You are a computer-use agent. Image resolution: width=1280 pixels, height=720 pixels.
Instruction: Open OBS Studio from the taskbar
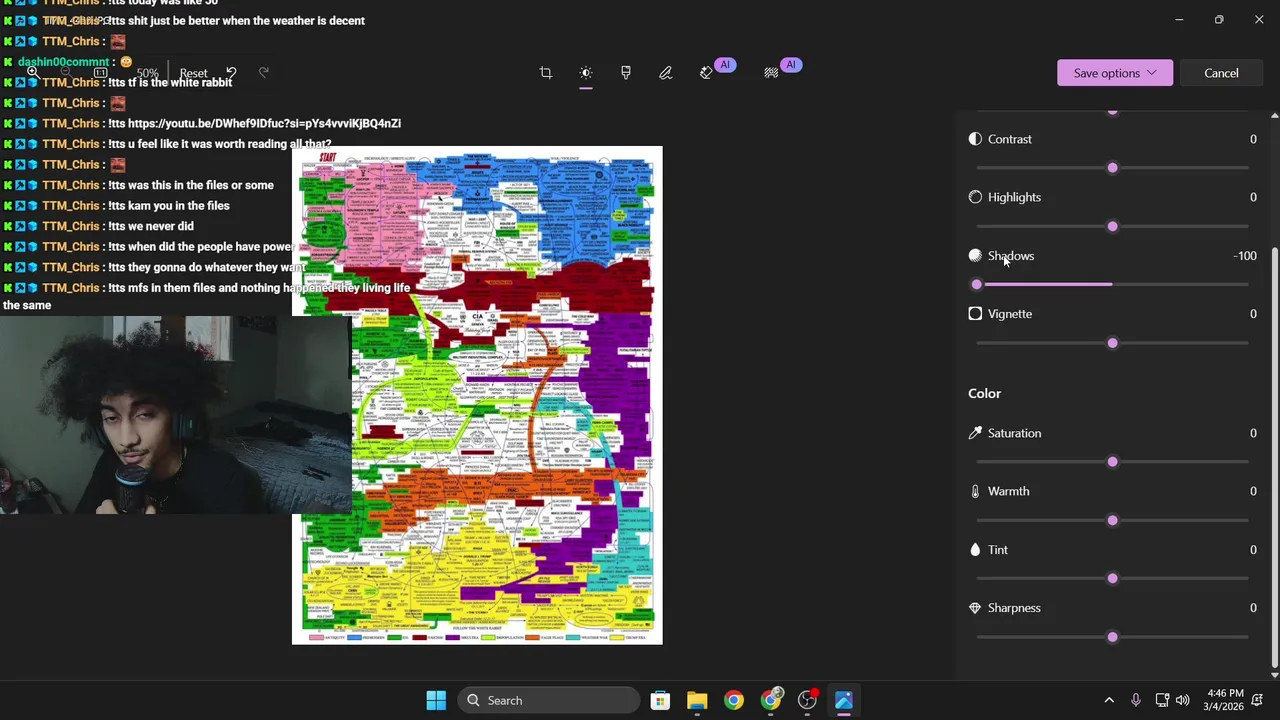(x=807, y=700)
